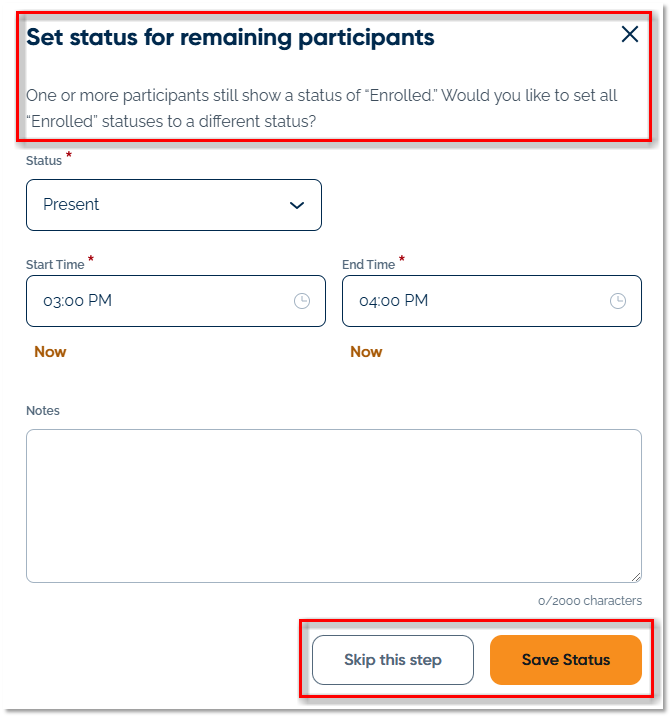Click the description paragraph about 'Enrolled' statuses
672x718 pixels.
(x=320, y=108)
